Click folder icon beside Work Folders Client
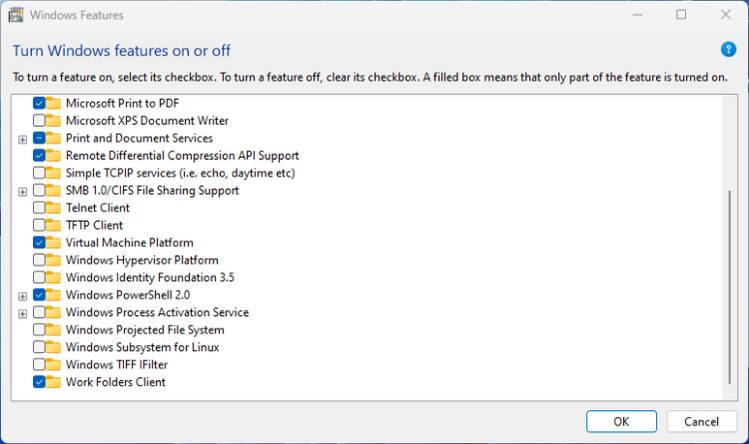The image size is (749, 444). point(54,382)
